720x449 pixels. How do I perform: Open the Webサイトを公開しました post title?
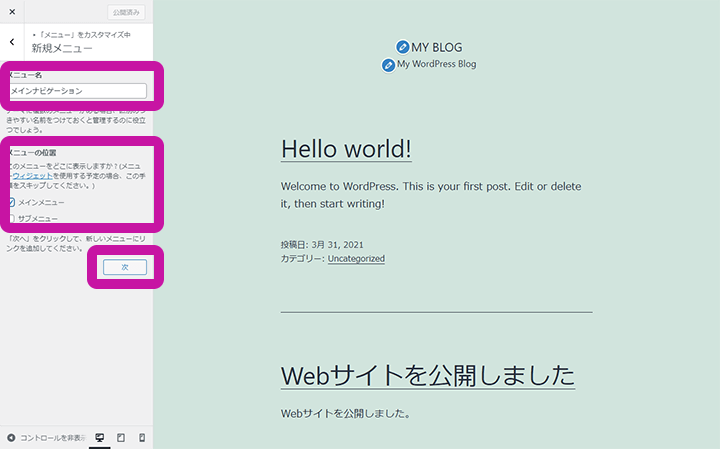(x=427, y=376)
